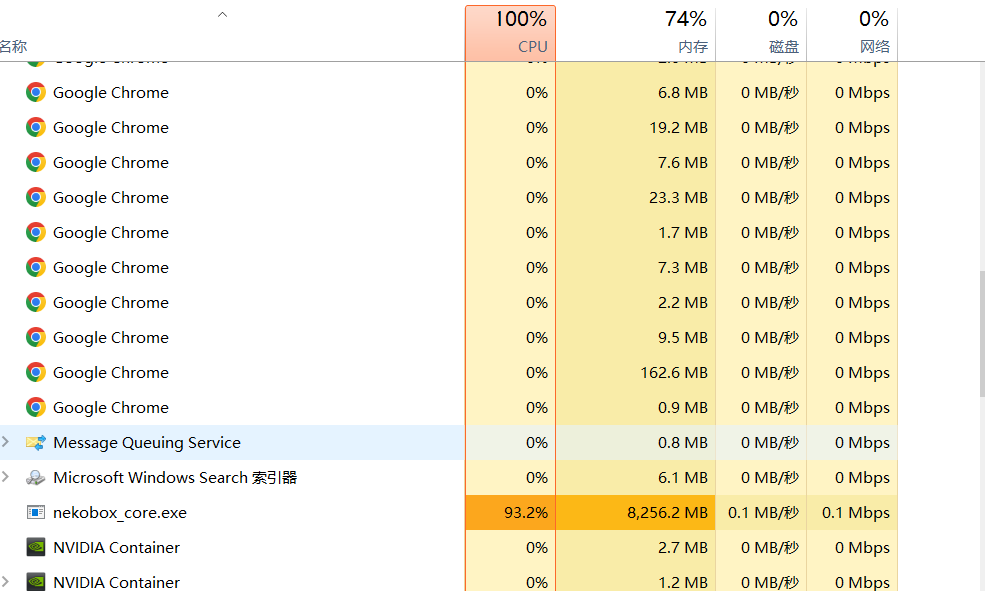The image size is (985, 591).
Task: Click the Chrome icon in the 23.3 MB row
Action: pos(36,197)
